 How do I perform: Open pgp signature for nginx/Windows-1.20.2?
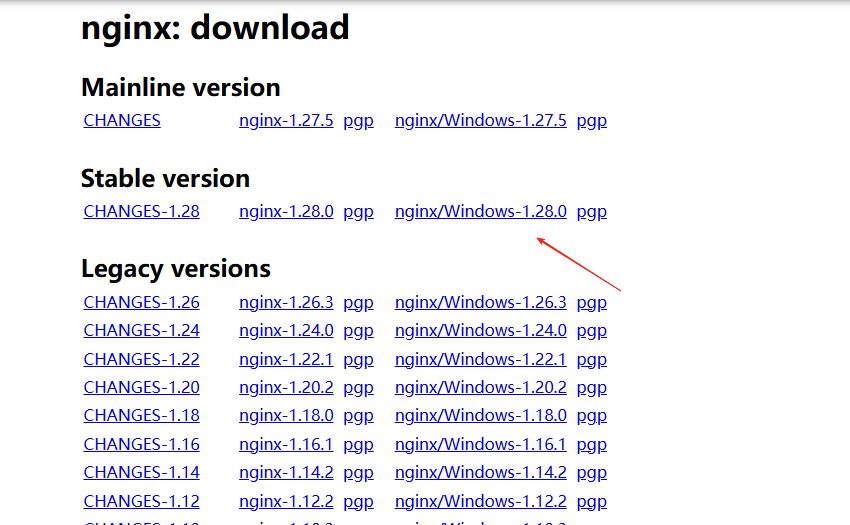click(591, 388)
